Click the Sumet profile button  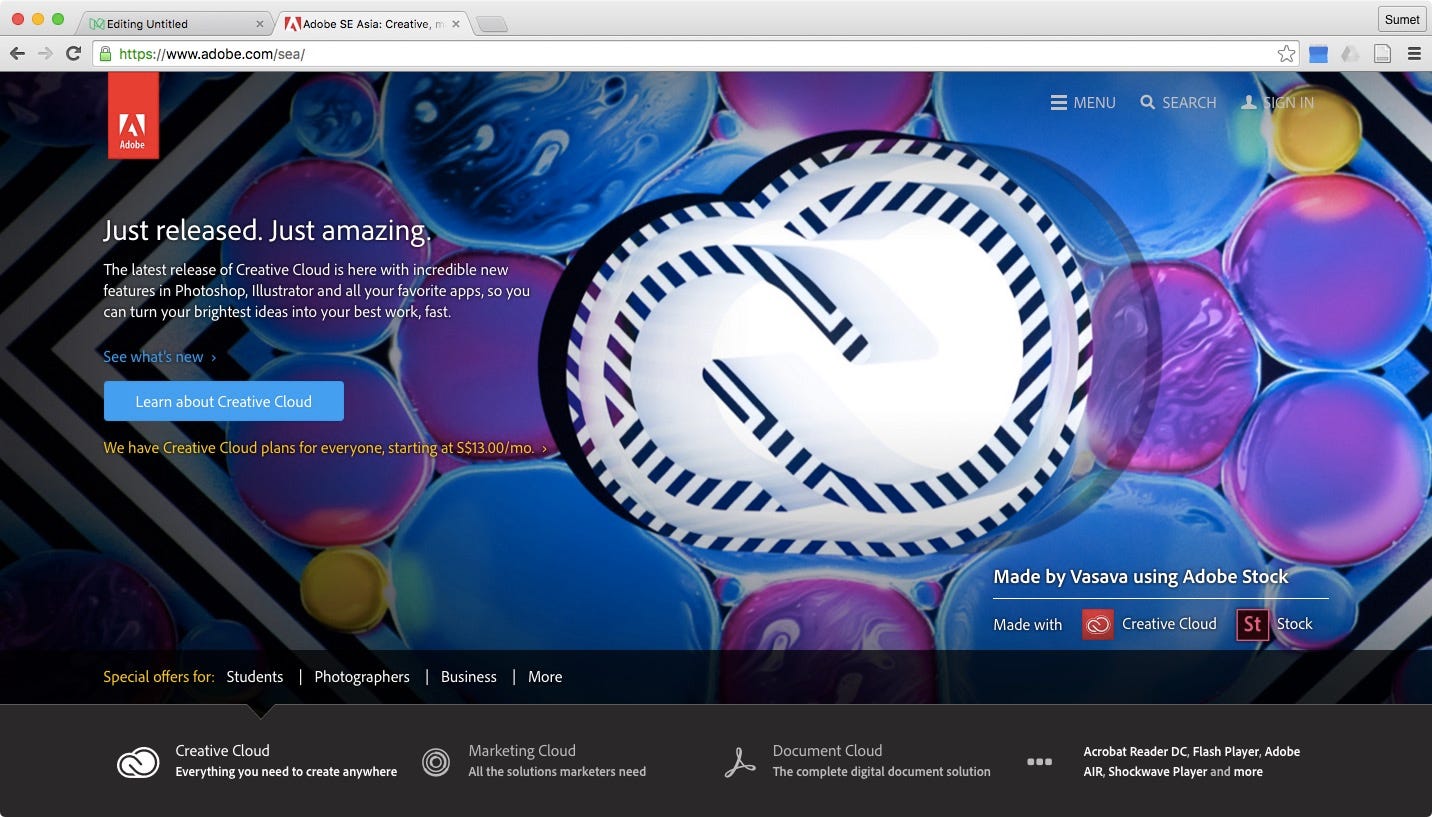(x=1402, y=19)
